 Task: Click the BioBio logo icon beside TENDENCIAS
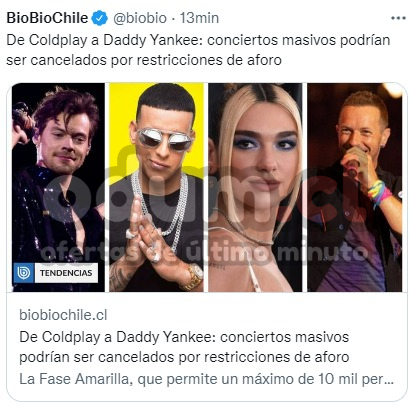[24, 273]
